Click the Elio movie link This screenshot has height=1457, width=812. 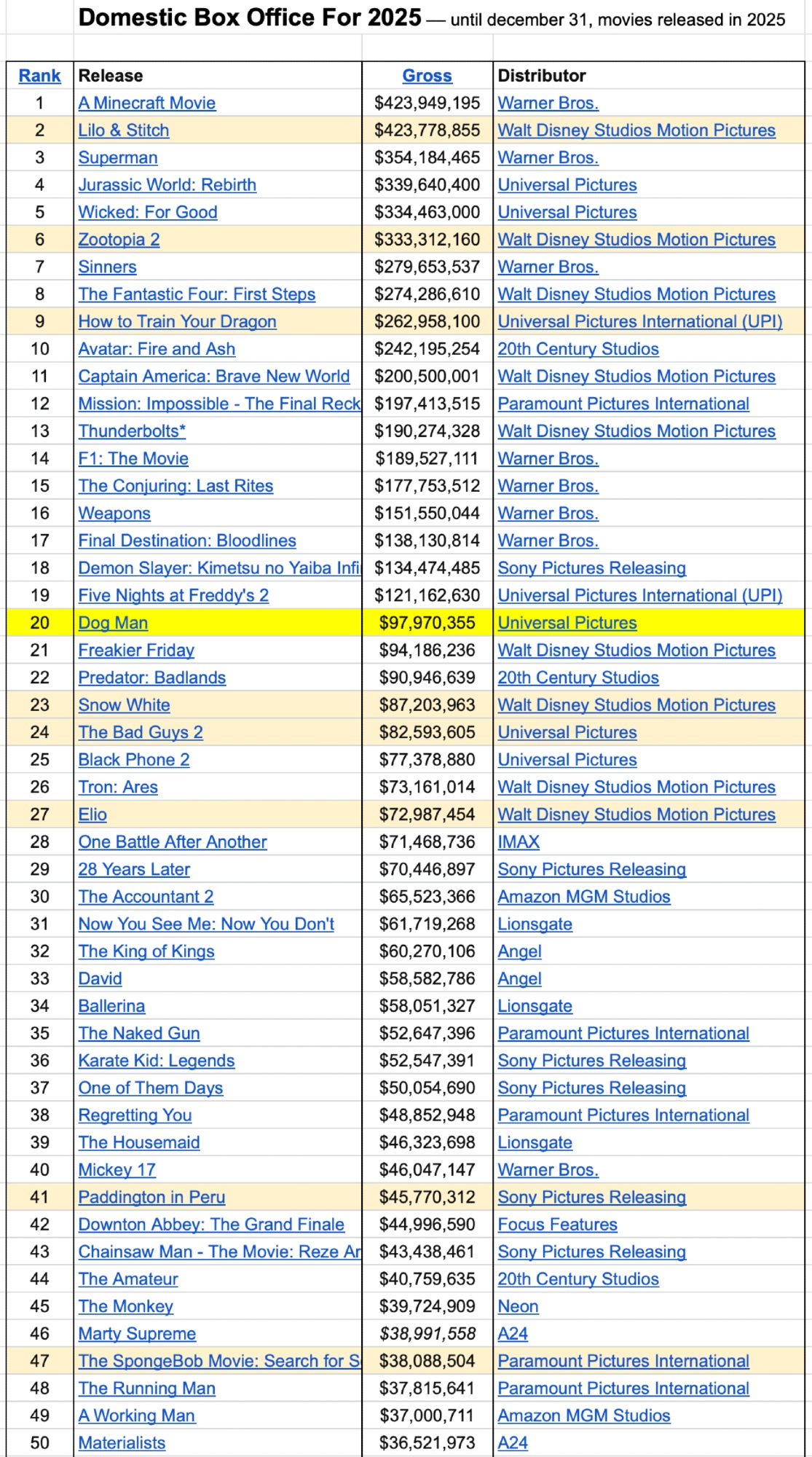(x=92, y=814)
